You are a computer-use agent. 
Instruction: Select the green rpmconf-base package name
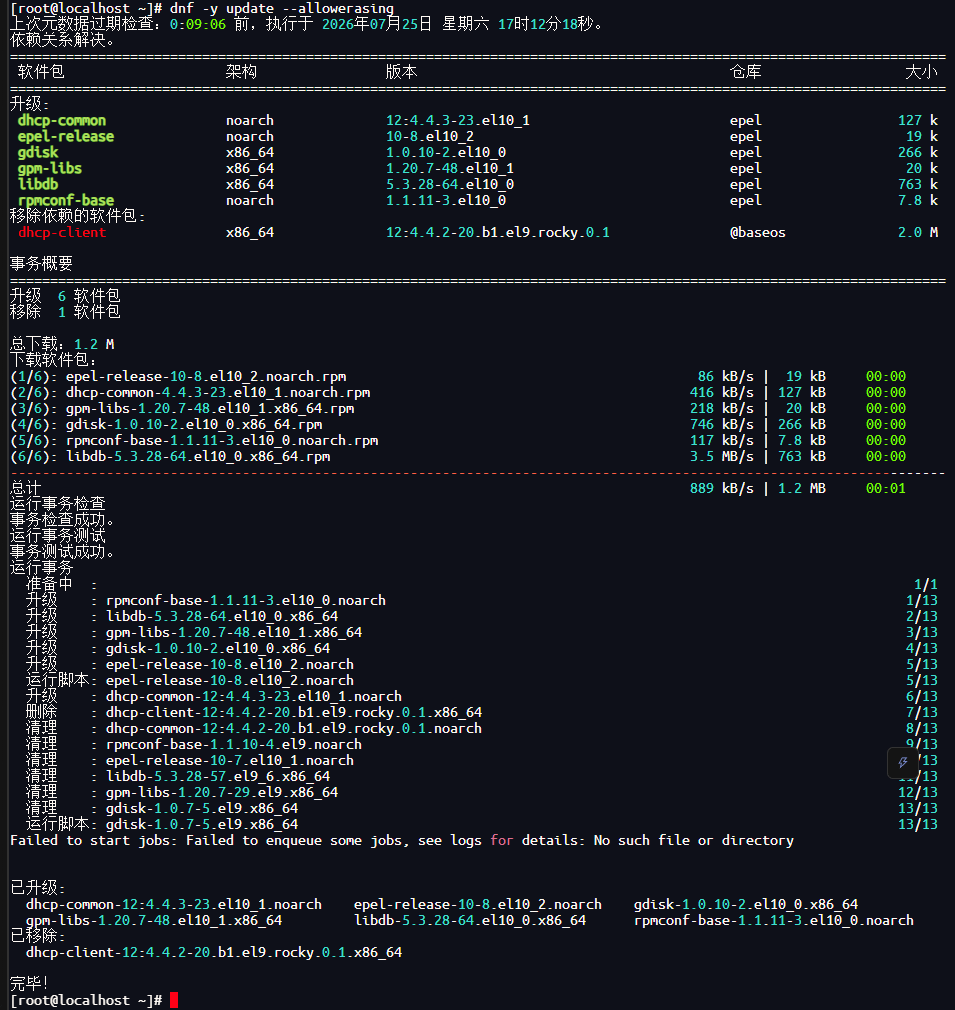pos(66,200)
